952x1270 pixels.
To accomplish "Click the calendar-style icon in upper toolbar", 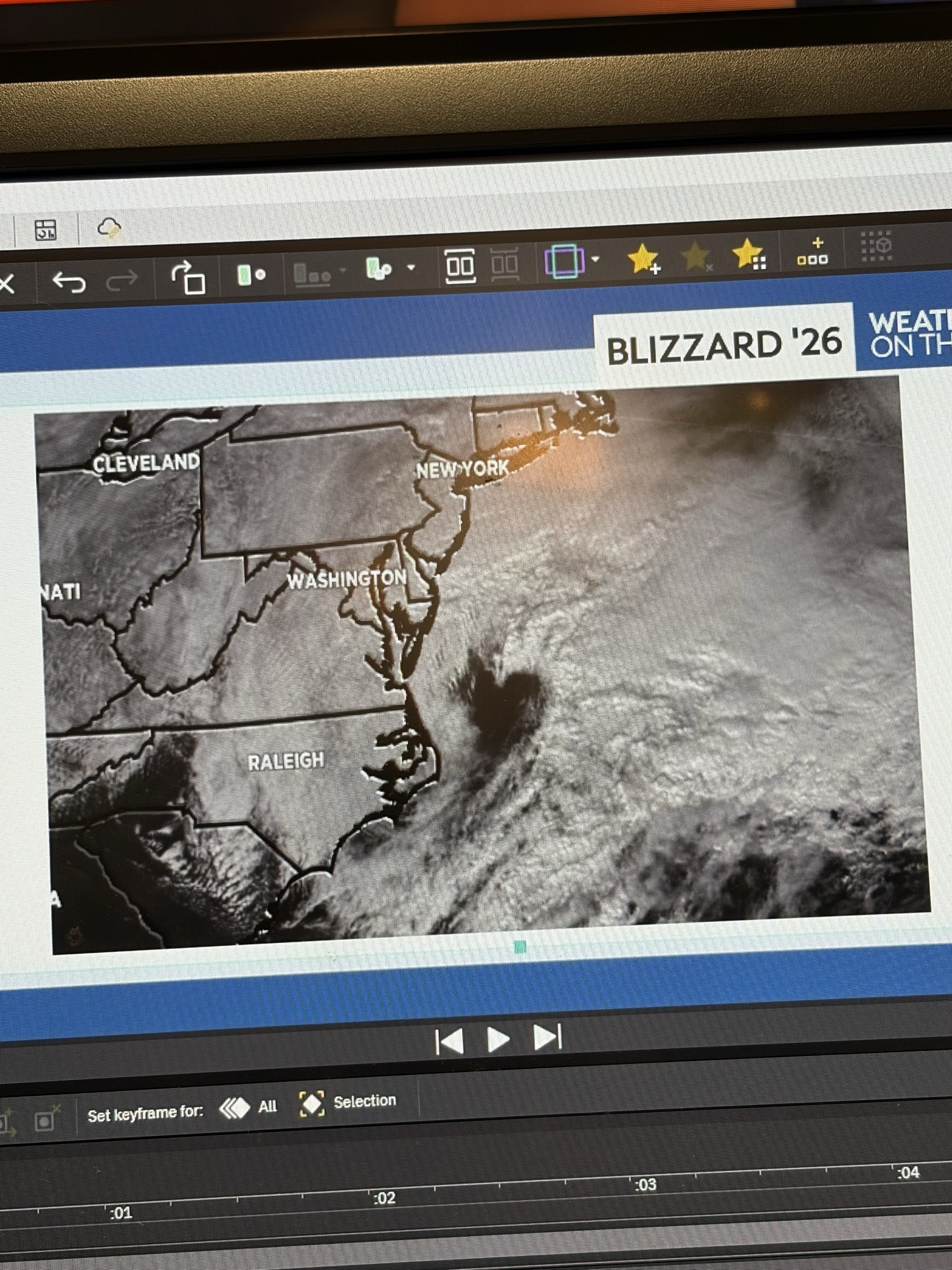I will coord(46,230).
